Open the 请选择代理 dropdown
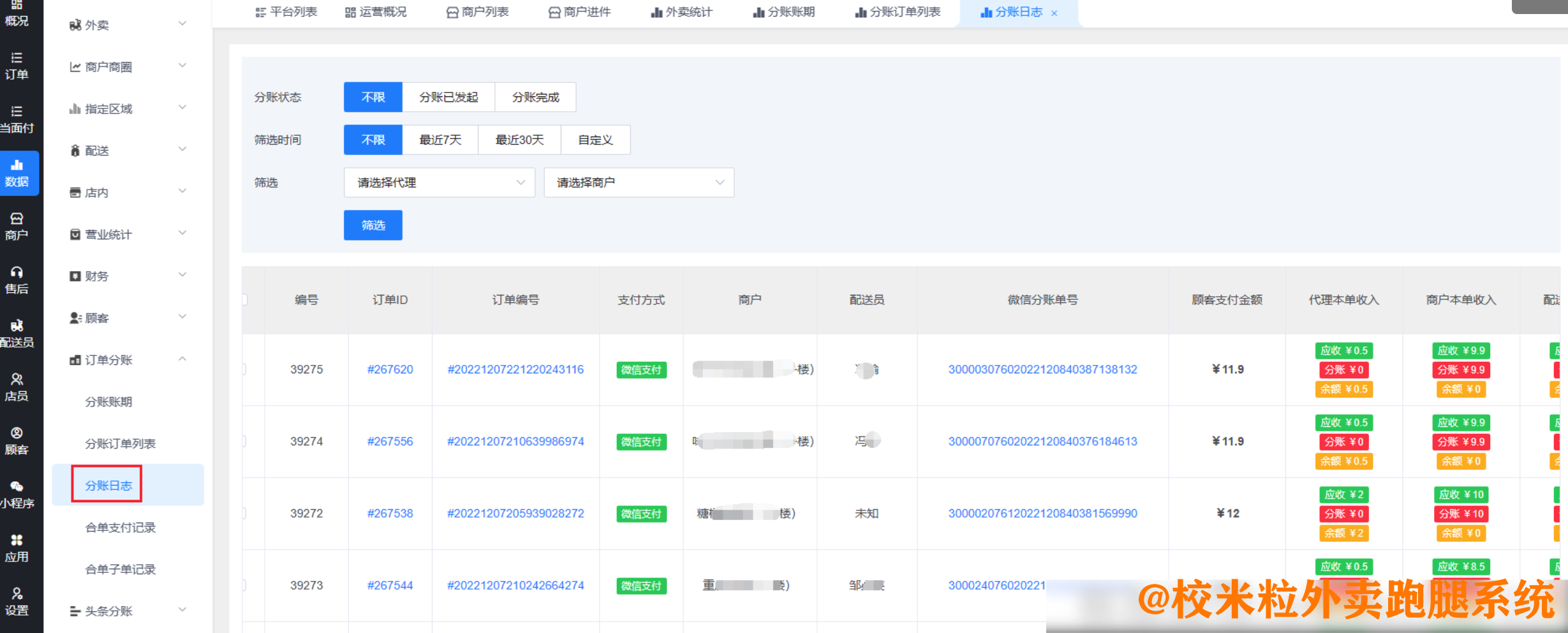The height and width of the screenshot is (633, 1568). pos(439,182)
